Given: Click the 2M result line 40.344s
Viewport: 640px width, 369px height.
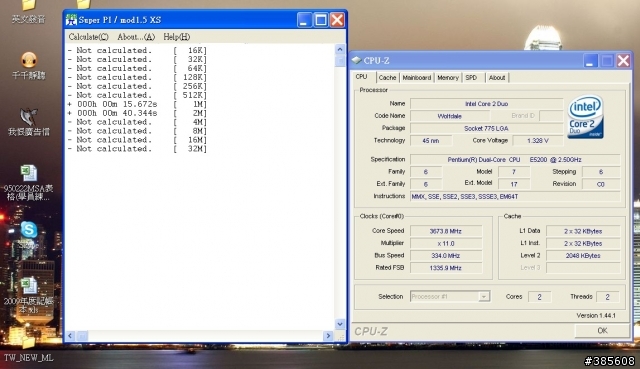Looking at the screenshot, I should pyautogui.click(x=137, y=113).
